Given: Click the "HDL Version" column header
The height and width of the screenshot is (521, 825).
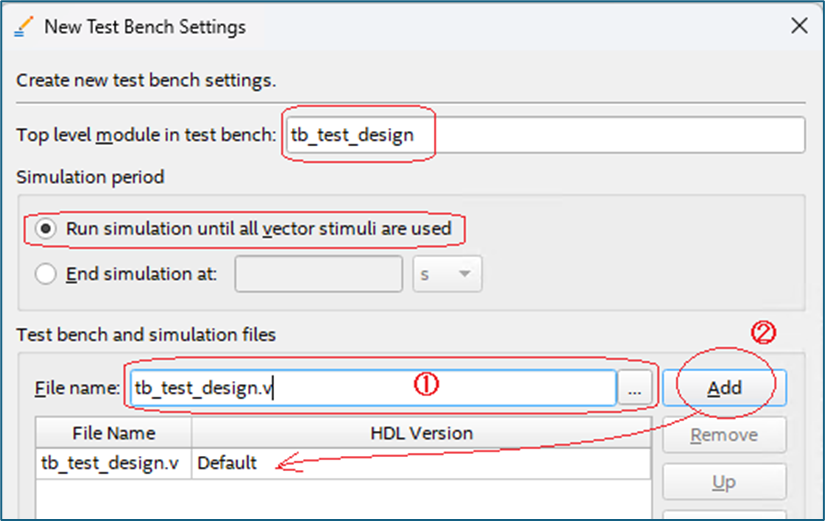Looking at the screenshot, I should point(420,433).
